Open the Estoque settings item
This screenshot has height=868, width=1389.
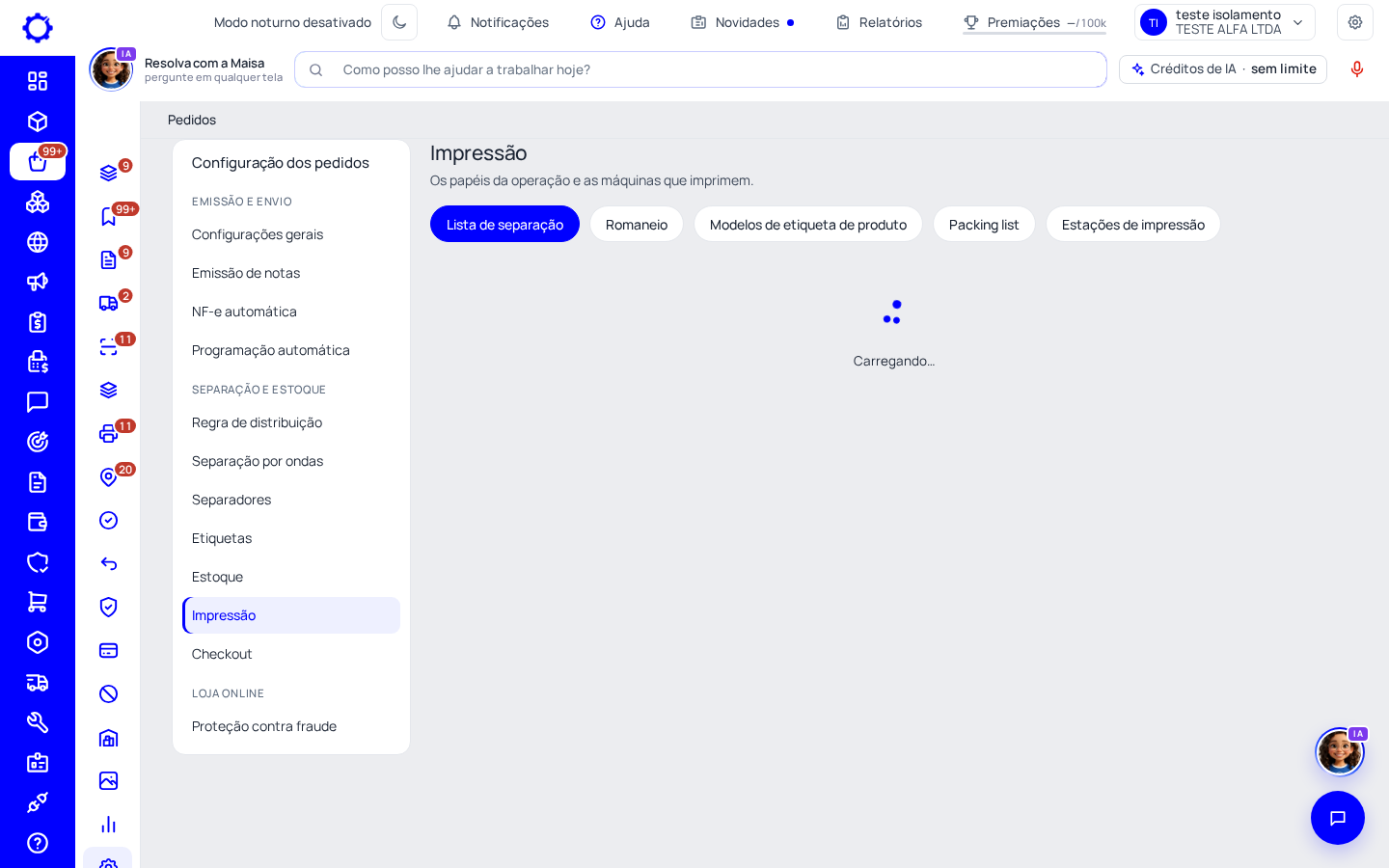[x=291, y=577]
